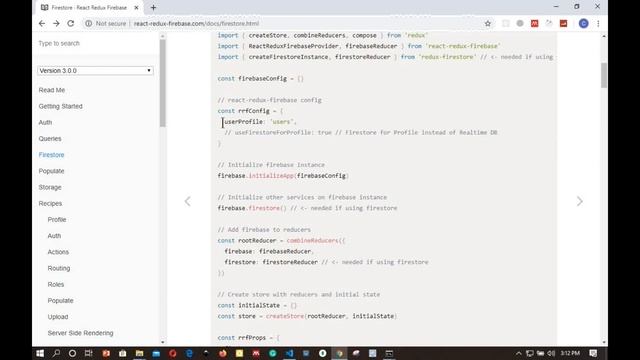Open the terminal app in taskbar
The width and height of the screenshot is (640, 360).
[x=389, y=353]
